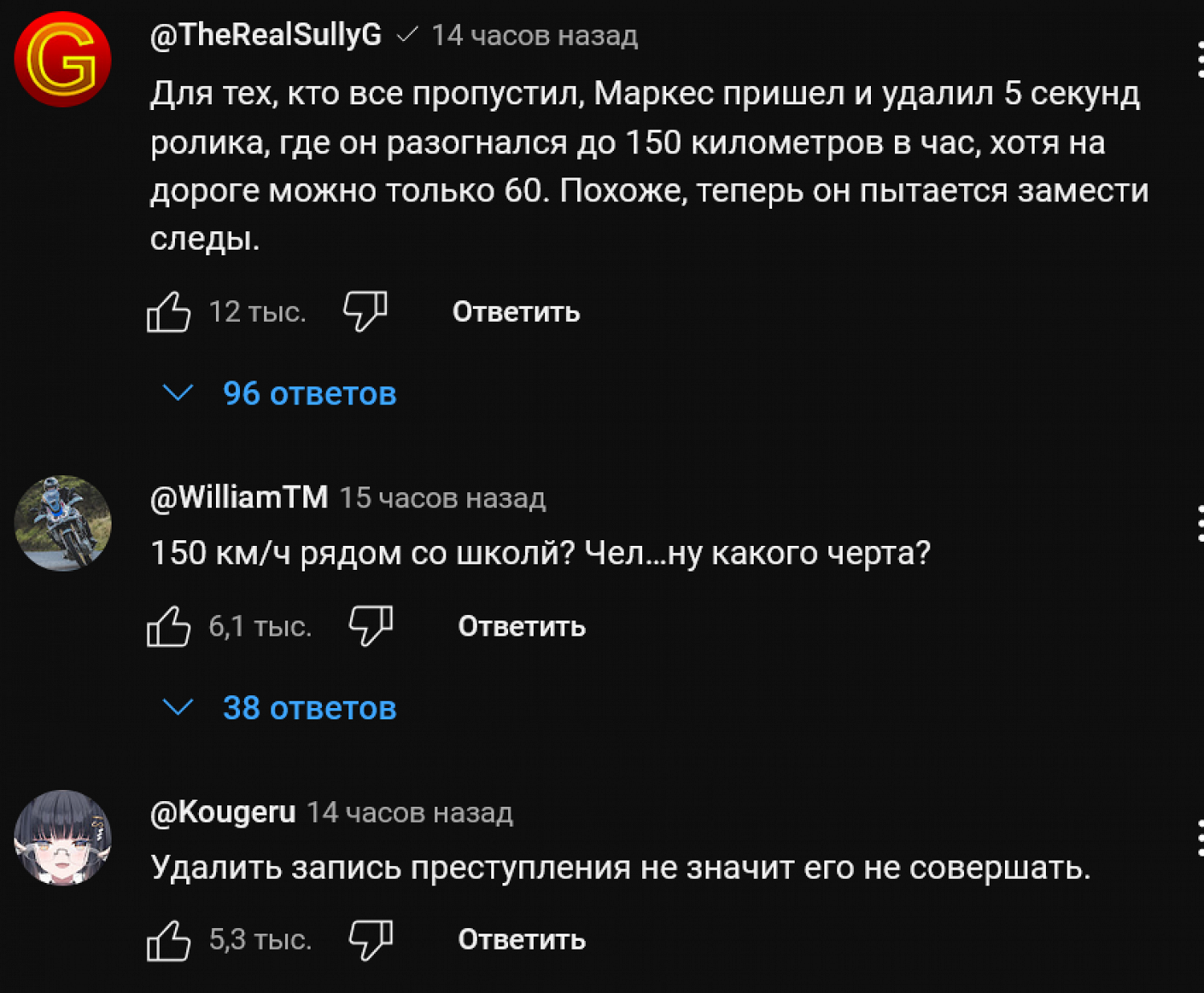This screenshot has width=1204, height=993.
Task: Like the @Kougeru comment
Action: tap(169, 940)
